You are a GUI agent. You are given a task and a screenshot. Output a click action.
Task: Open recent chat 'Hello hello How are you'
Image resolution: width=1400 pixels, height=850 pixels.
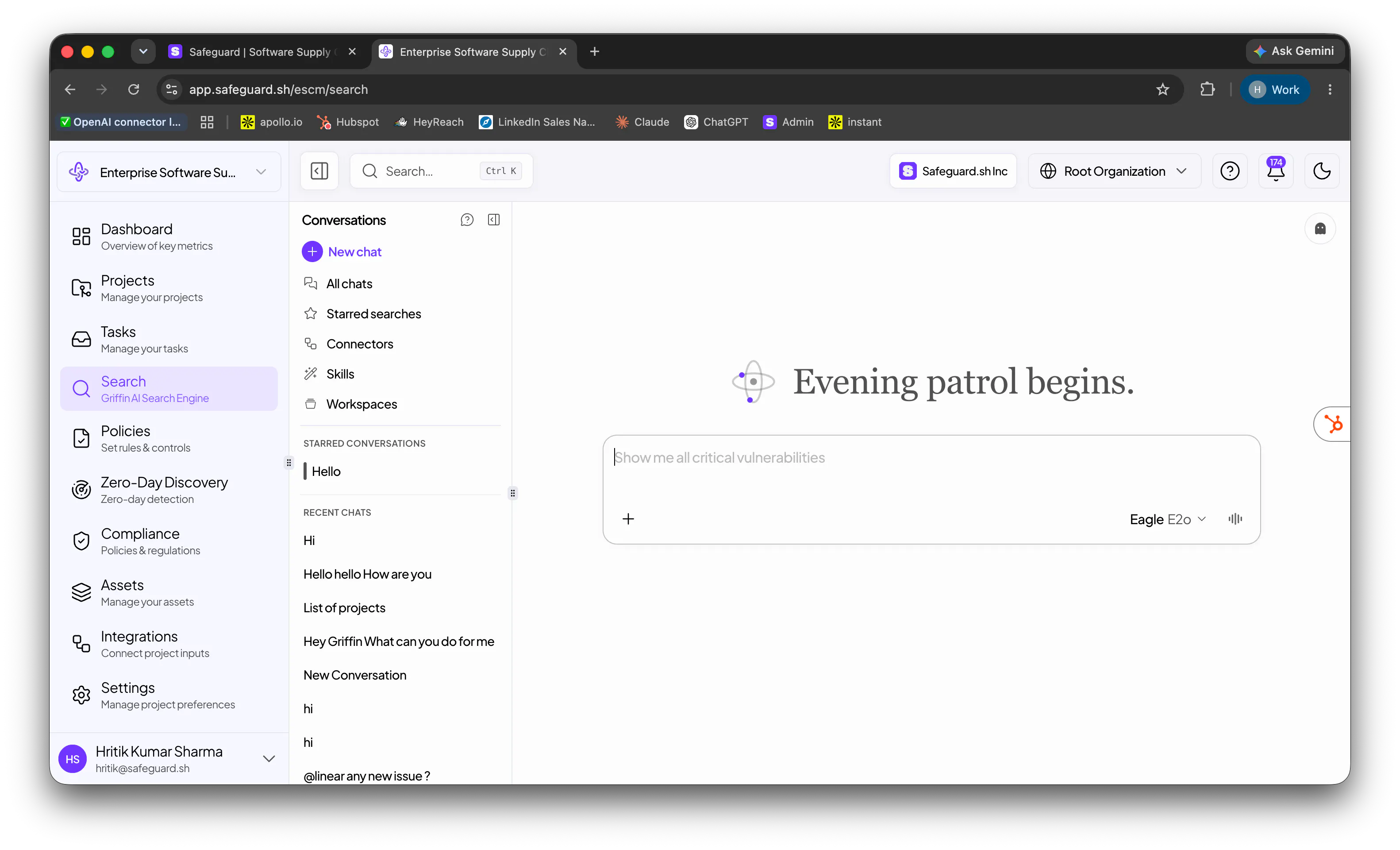point(367,574)
